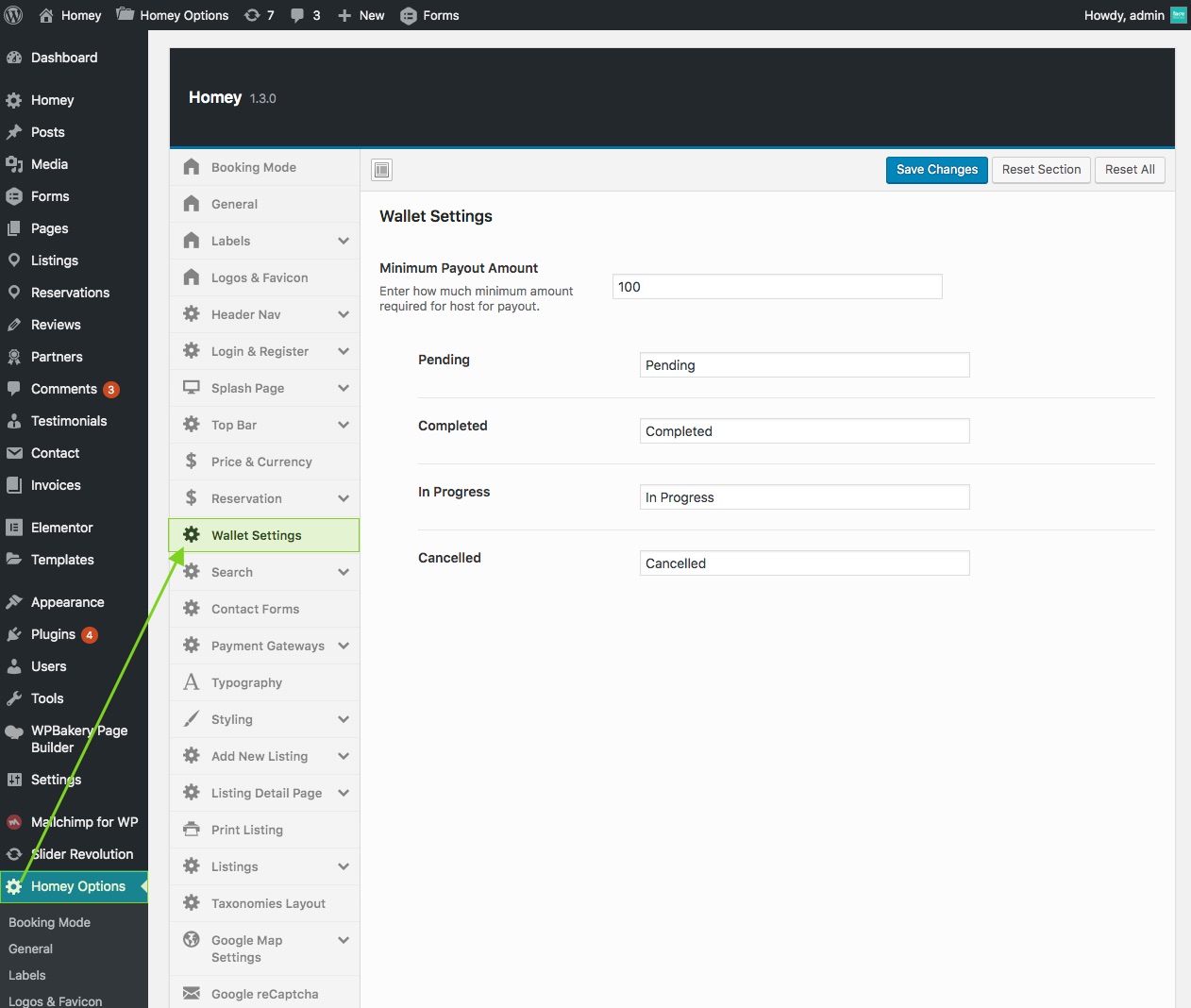1191x1008 pixels.
Task: Click the Appearance brush icon in the sidebar
Action: tap(14, 602)
